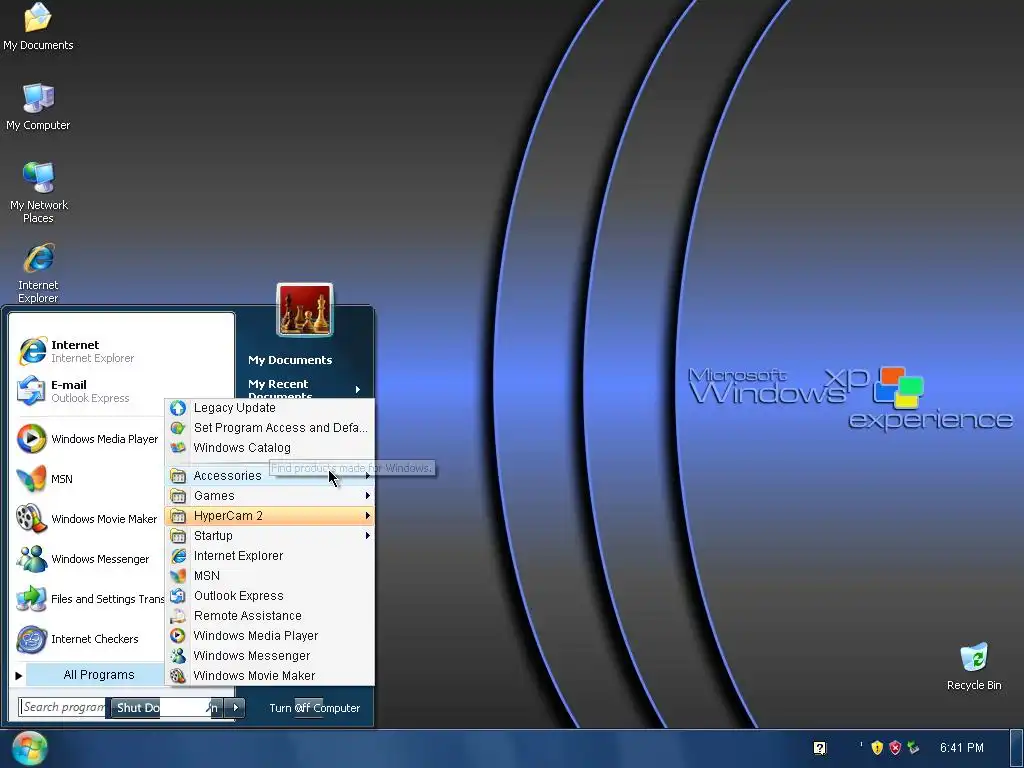Start Windows Movie Maker from Start's left pane
Screen dimensions: 1024x768
click(x=89, y=519)
